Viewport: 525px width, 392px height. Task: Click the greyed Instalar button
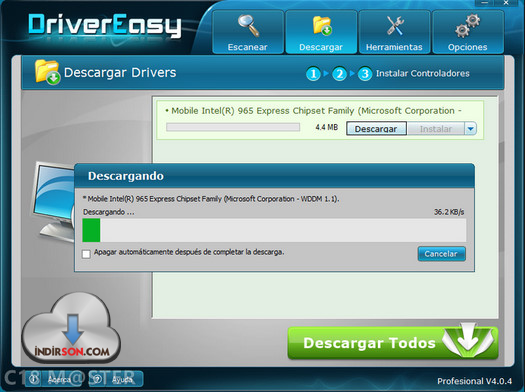[x=436, y=129]
